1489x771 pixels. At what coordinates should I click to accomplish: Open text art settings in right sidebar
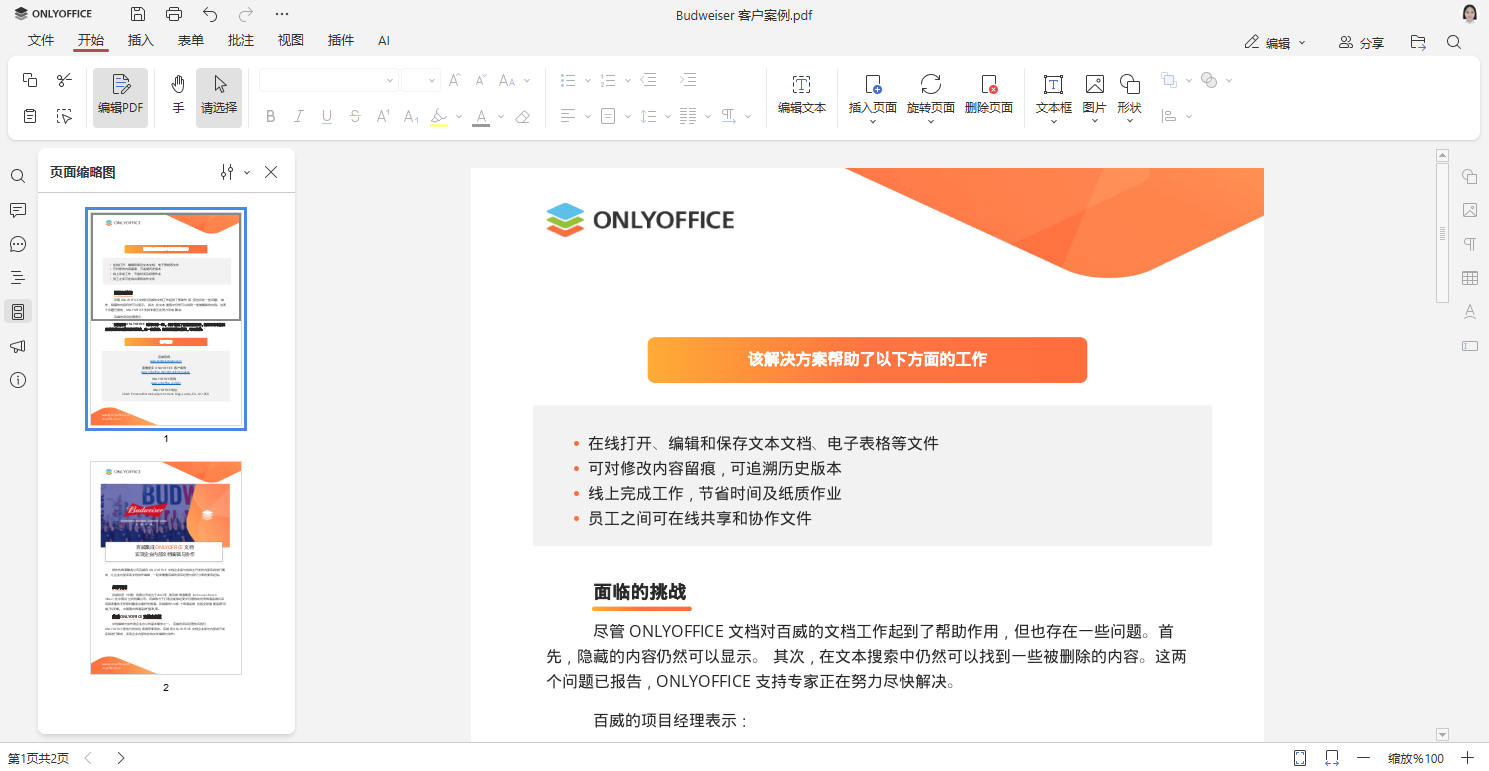click(1470, 312)
